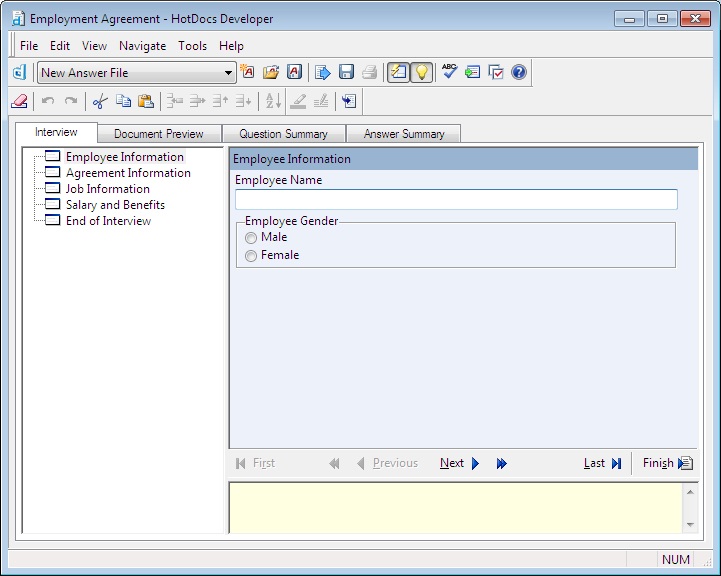Viewport: 721px width, 576px height.
Task: Open the View menu
Action: 94,46
